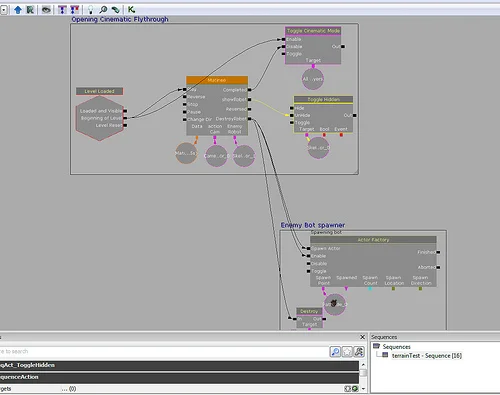500x395 pixels.
Task: Select the Toggle Cinematic Mode node title
Action: (x=313, y=31)
